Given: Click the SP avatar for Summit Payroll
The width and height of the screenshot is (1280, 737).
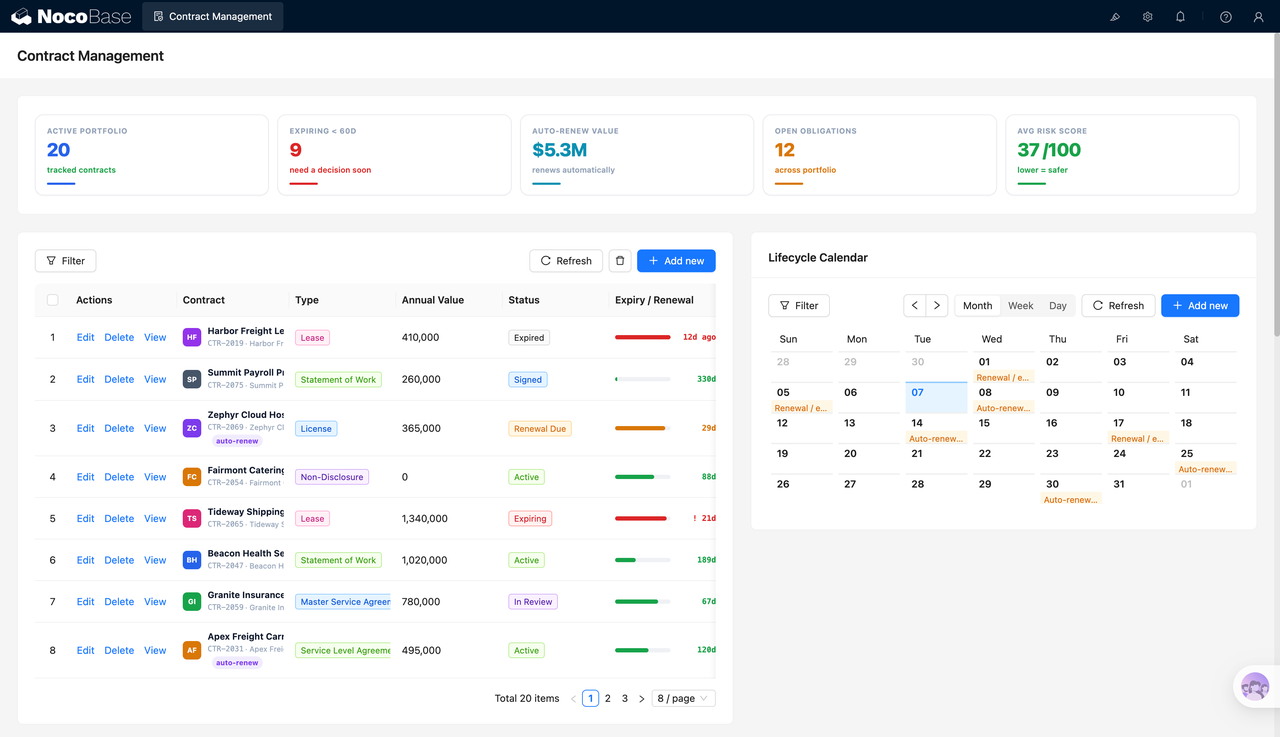Looking at the screenshot, I should [192, 379].
